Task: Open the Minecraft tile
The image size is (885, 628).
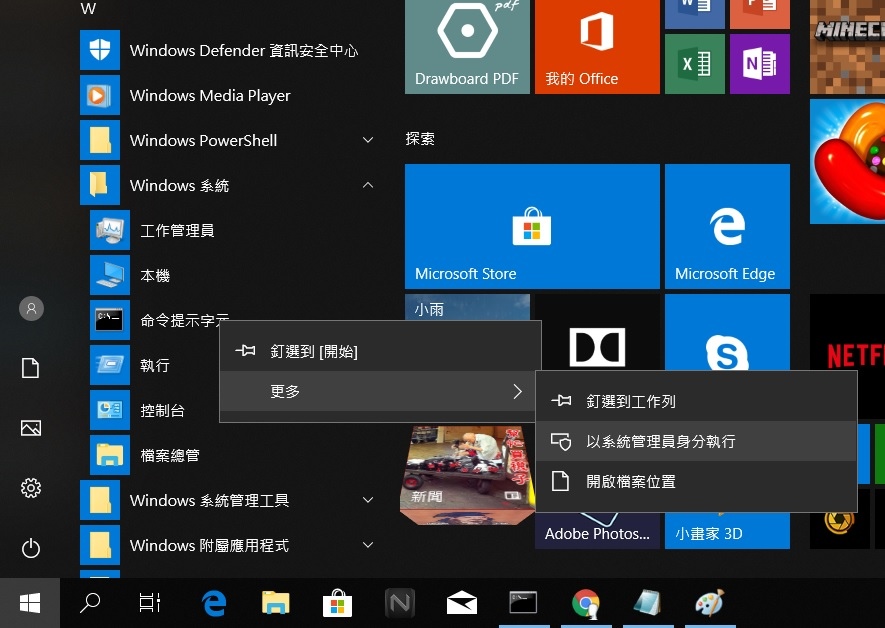Action: point(847,46)
